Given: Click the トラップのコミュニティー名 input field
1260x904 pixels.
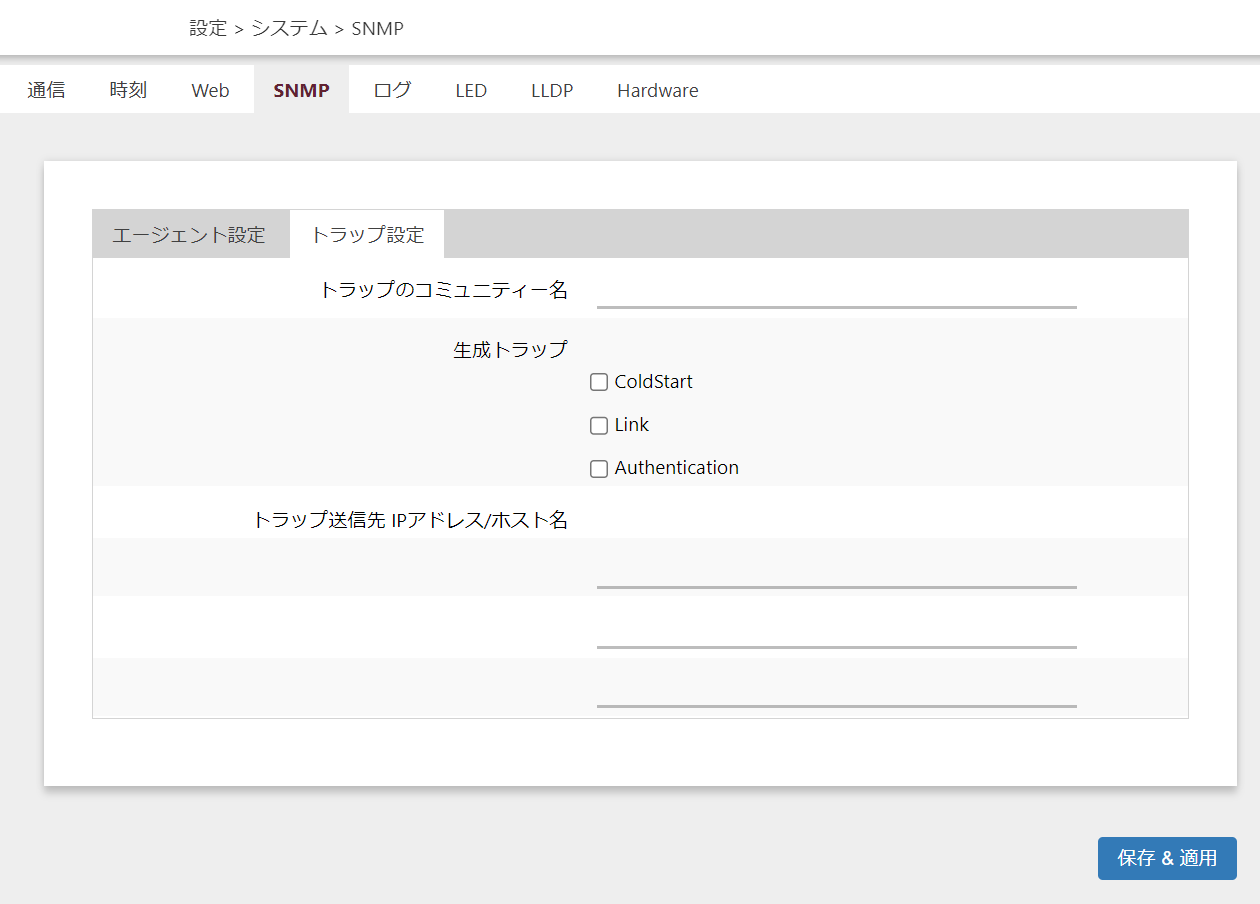Looking at the screenshot, I should tap(836, 291).
